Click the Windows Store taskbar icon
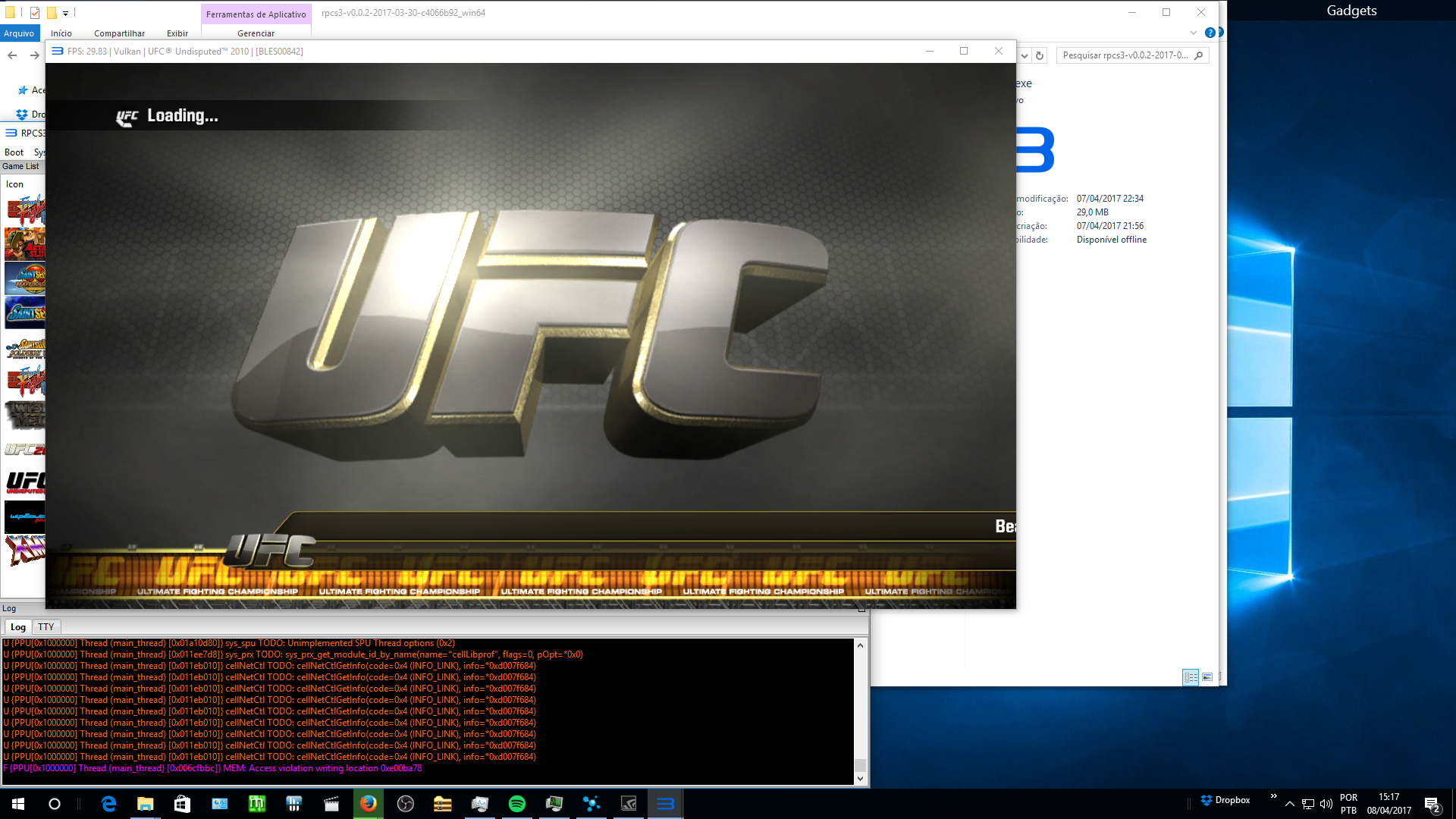Screen dimensions: 1456x819 pyautogui.click(x=182, y=804)
